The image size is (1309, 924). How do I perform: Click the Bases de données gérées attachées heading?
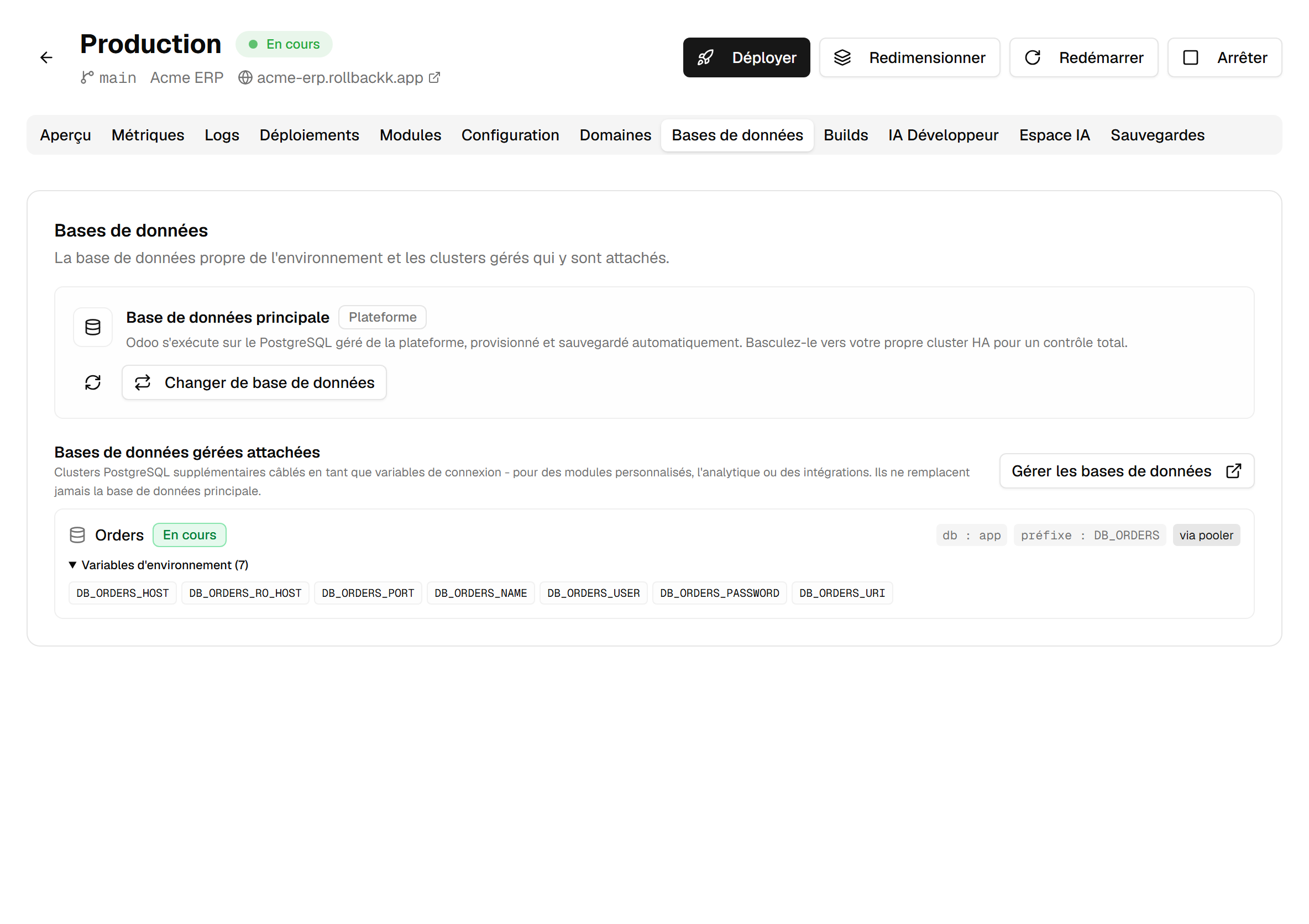click(187, 453)
